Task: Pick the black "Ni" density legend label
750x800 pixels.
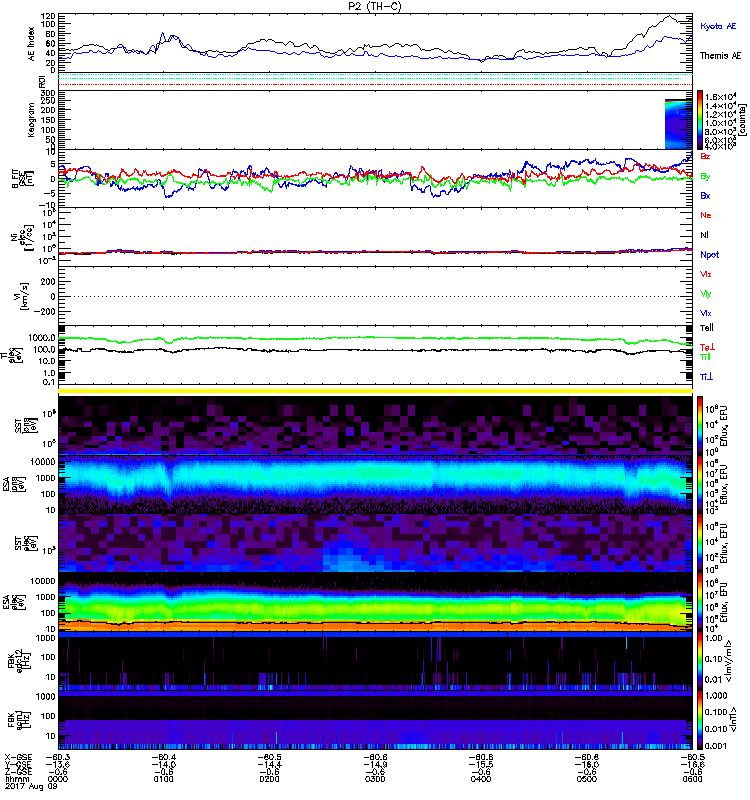Action: 704,235
